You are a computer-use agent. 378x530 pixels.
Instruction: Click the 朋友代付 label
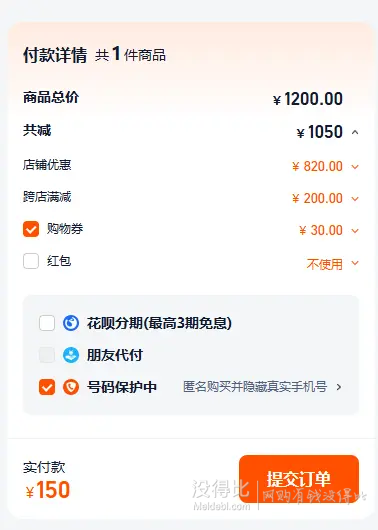(115, 355)
